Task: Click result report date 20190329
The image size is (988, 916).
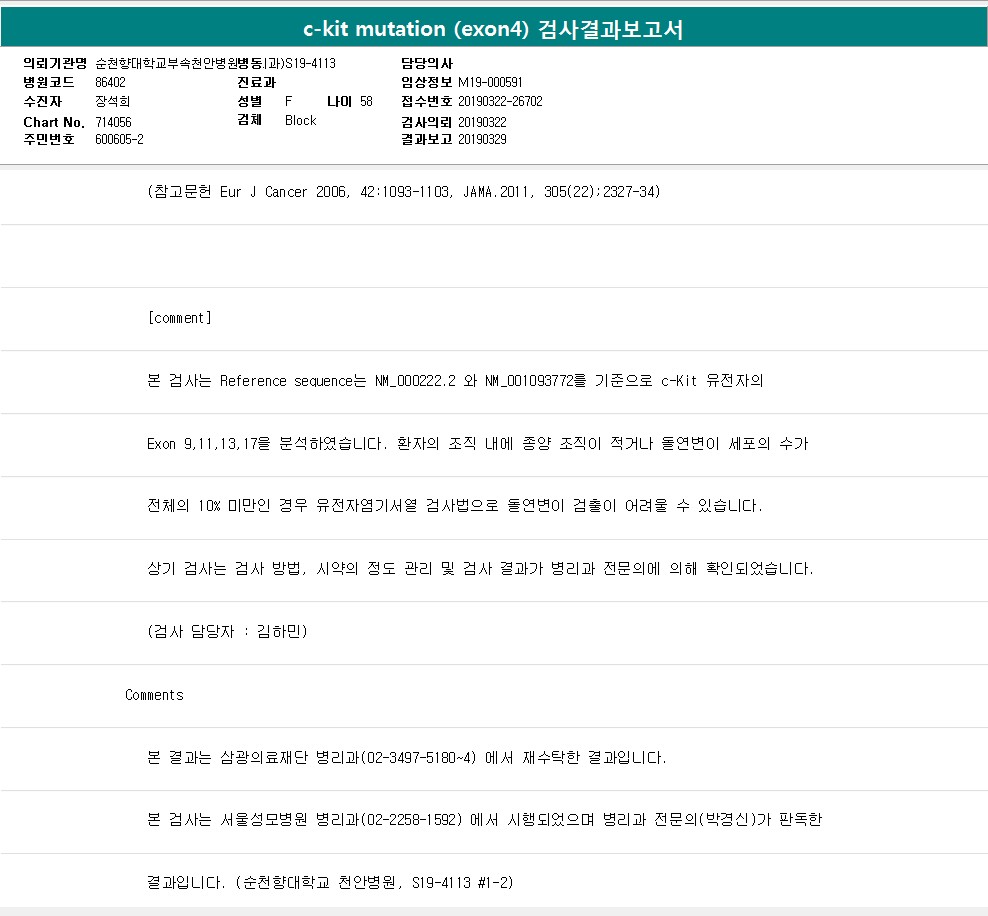Action: coord(482,139)
